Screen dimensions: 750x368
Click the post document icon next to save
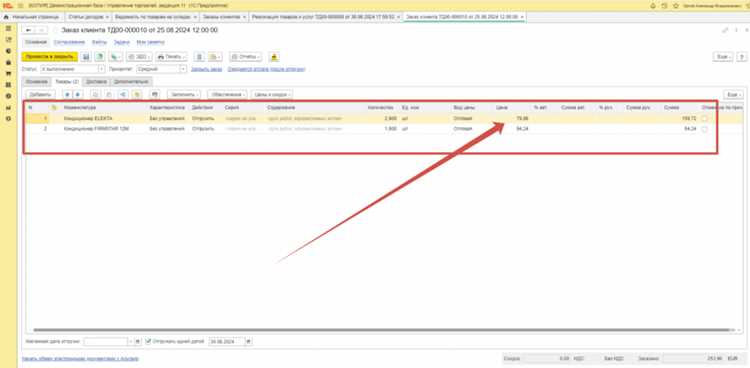[x=99, y=57]
